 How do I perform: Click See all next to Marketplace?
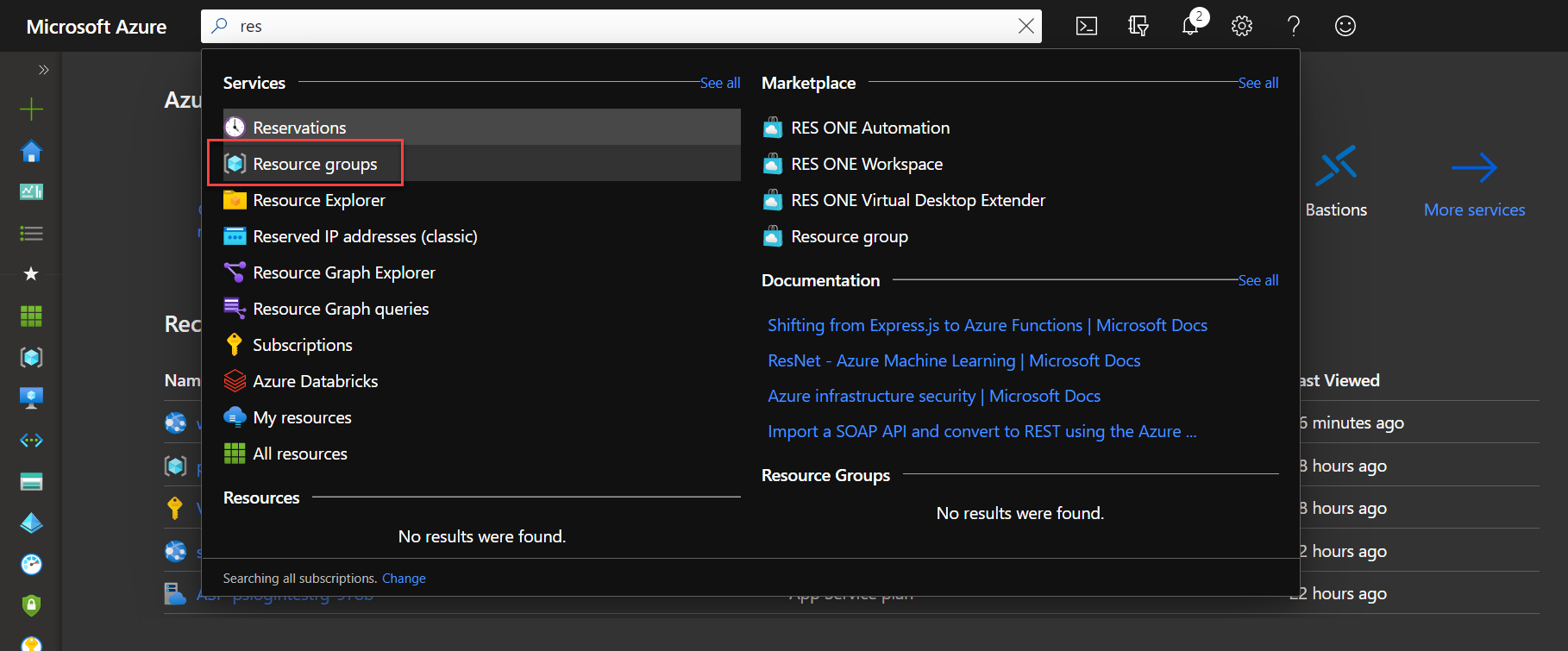[x=1258, y=83]
